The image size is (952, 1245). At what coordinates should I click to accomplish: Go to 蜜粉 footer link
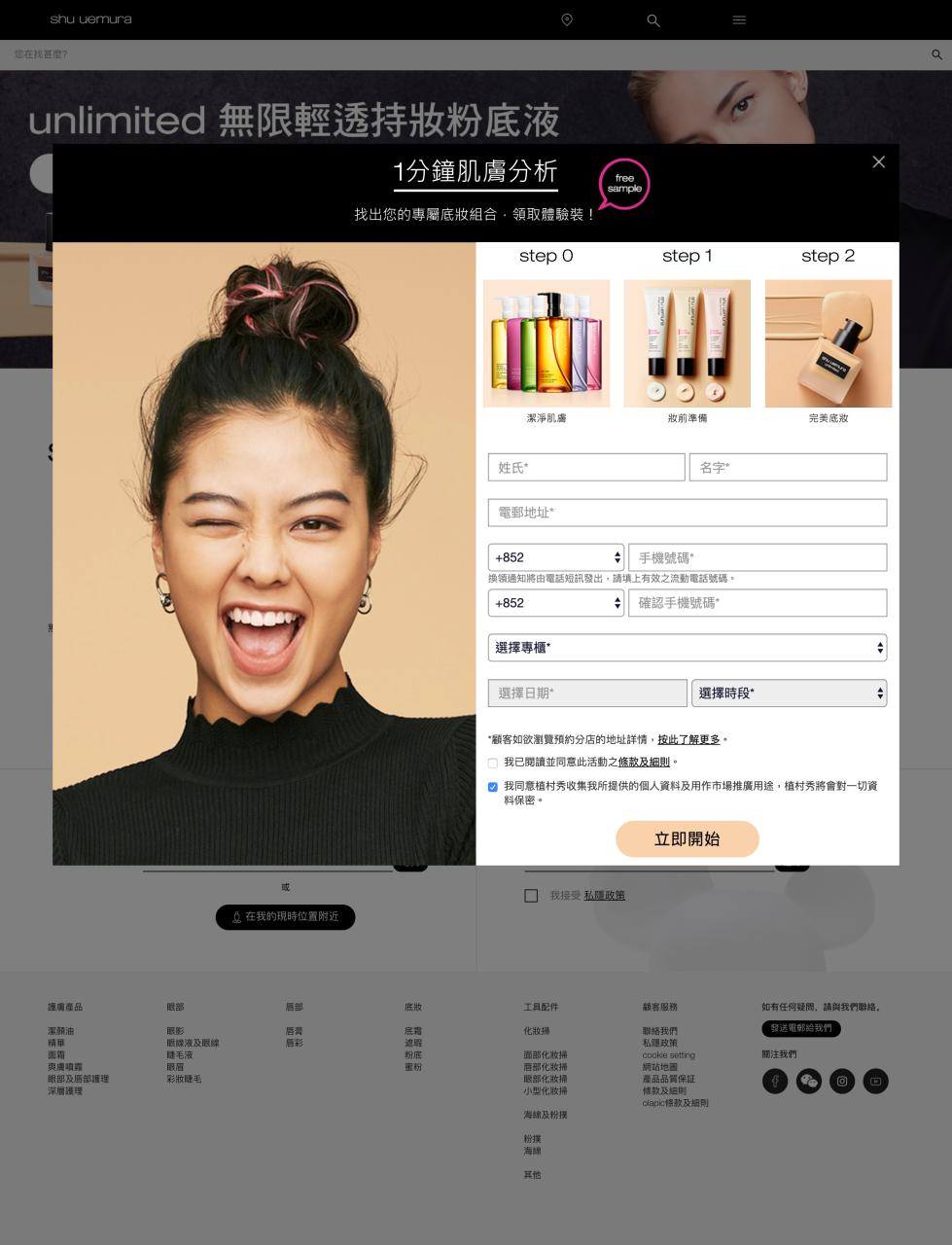point(413,1067)
